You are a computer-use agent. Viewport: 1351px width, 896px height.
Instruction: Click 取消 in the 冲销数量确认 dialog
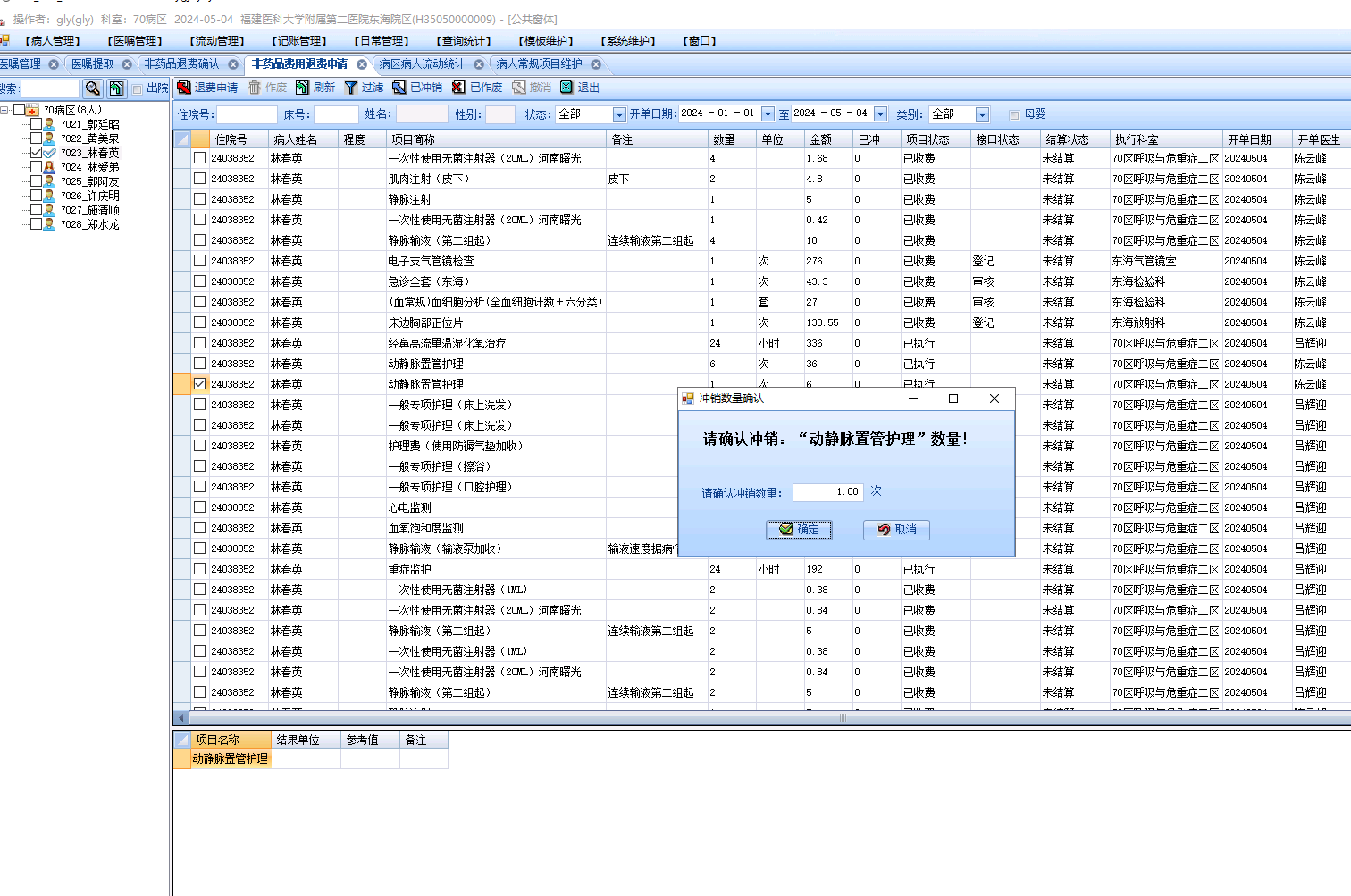point(896,530)
